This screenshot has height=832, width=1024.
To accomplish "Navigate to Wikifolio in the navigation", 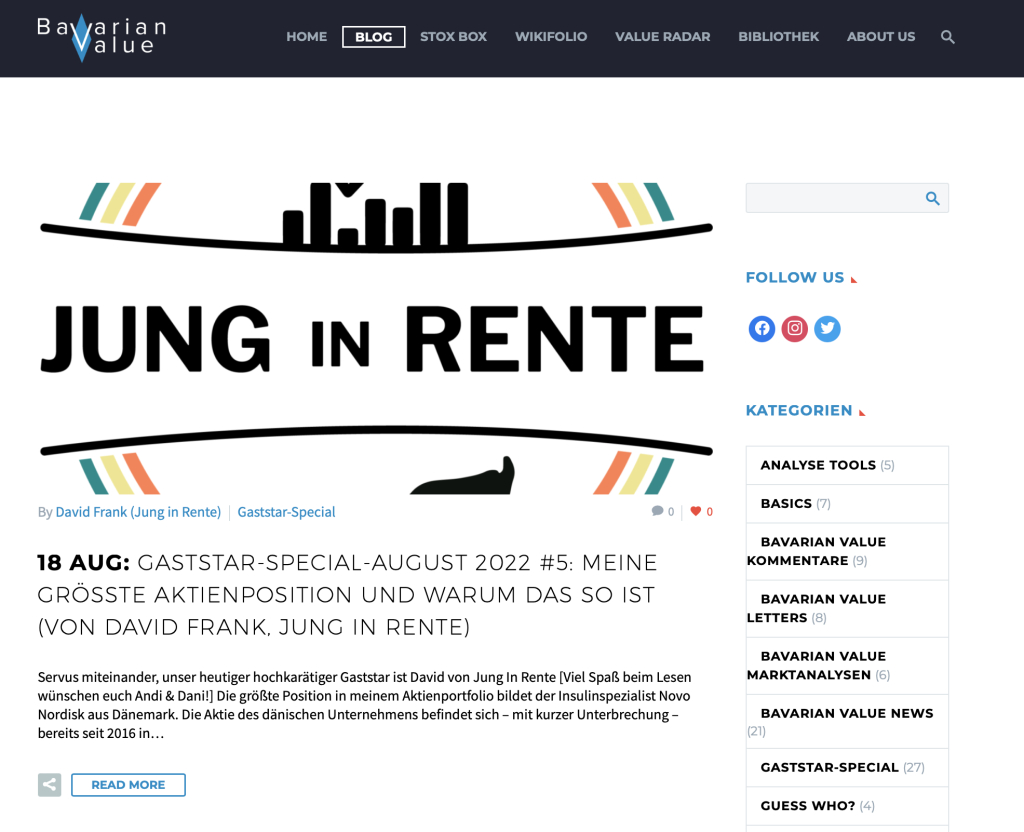I will tap(551, 37).
